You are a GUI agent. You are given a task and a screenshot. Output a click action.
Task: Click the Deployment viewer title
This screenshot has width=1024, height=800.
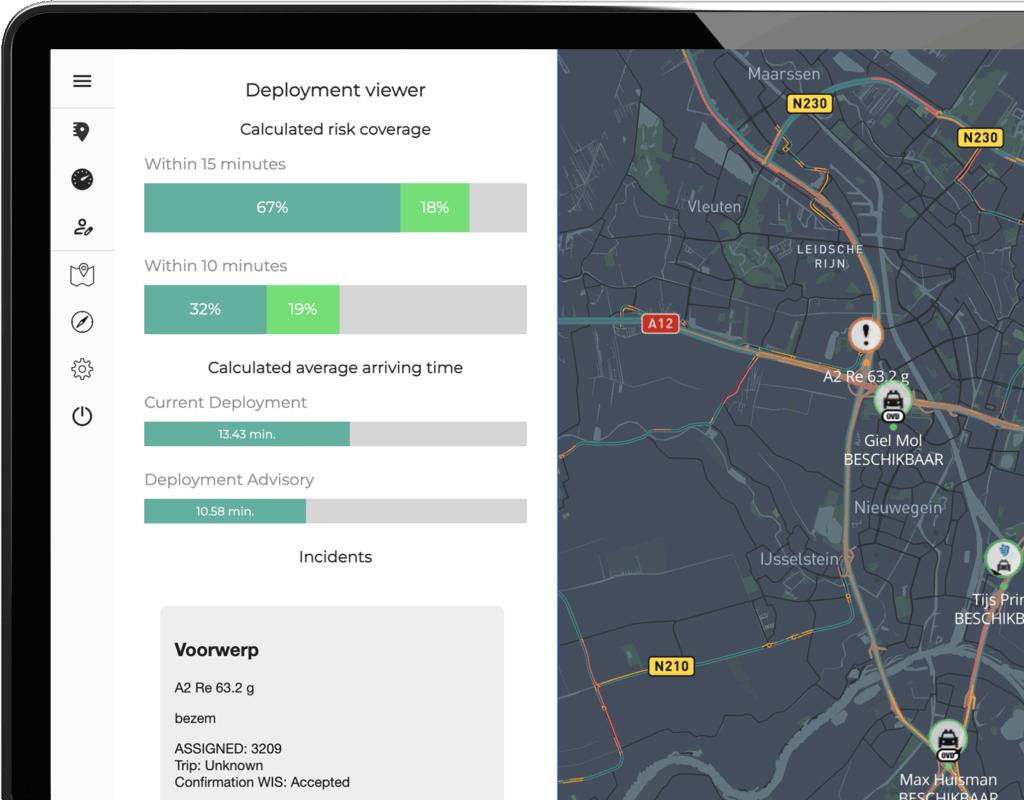tap(335, 90)
